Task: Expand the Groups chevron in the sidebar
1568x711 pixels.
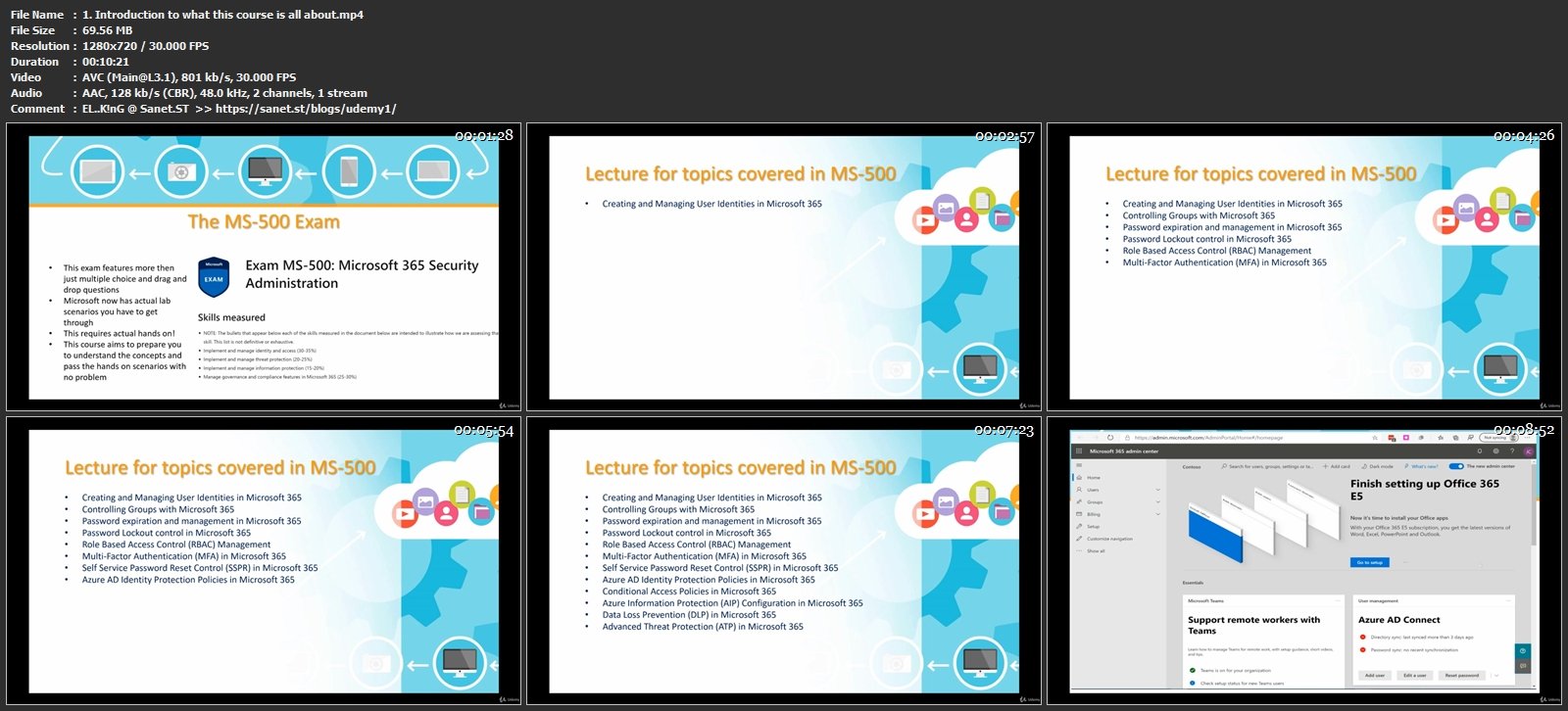Action: tap(1157, 501)
